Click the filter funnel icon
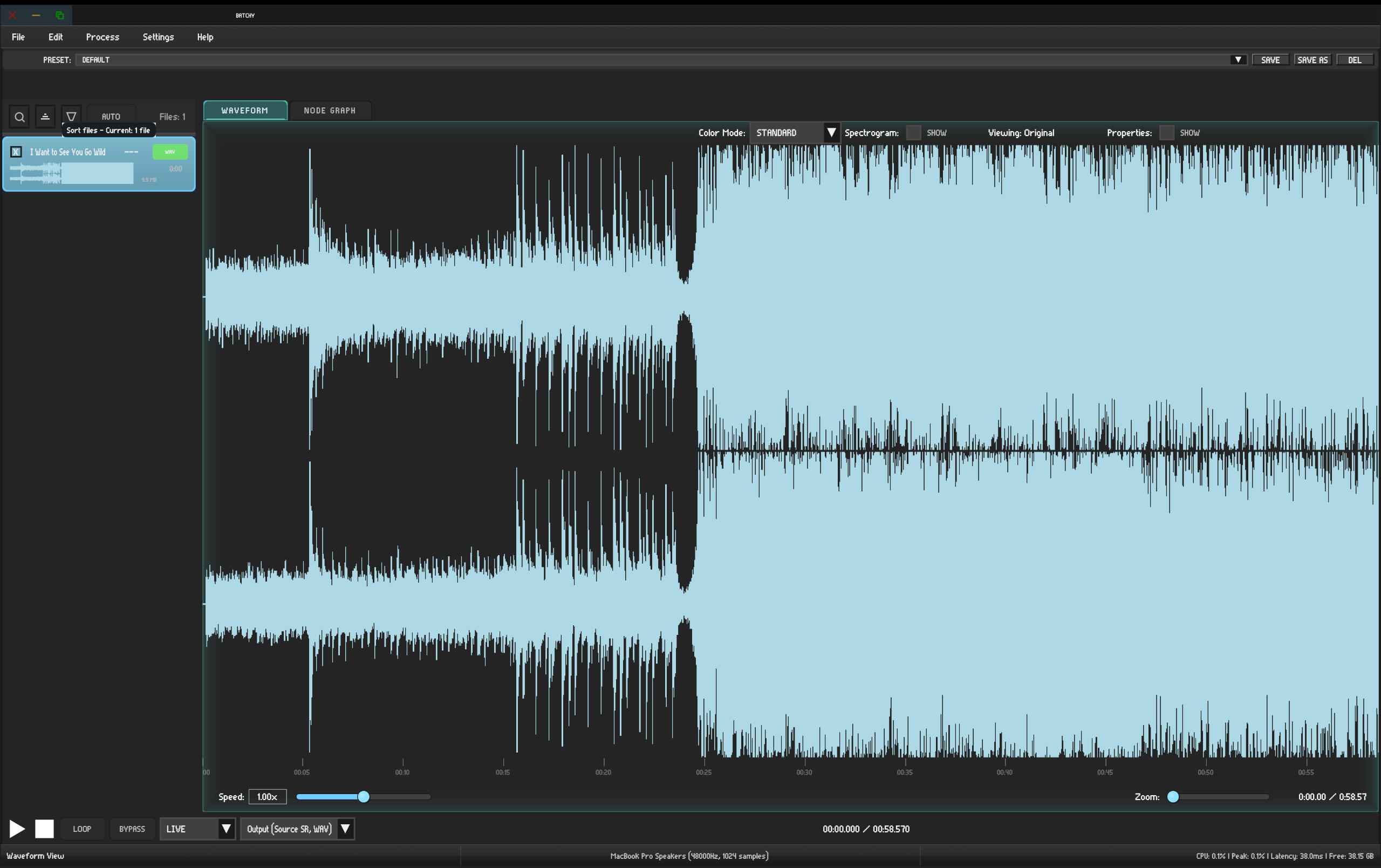Image resolution: width=1381 pixels, height=868 pixels. pos(71,117)
